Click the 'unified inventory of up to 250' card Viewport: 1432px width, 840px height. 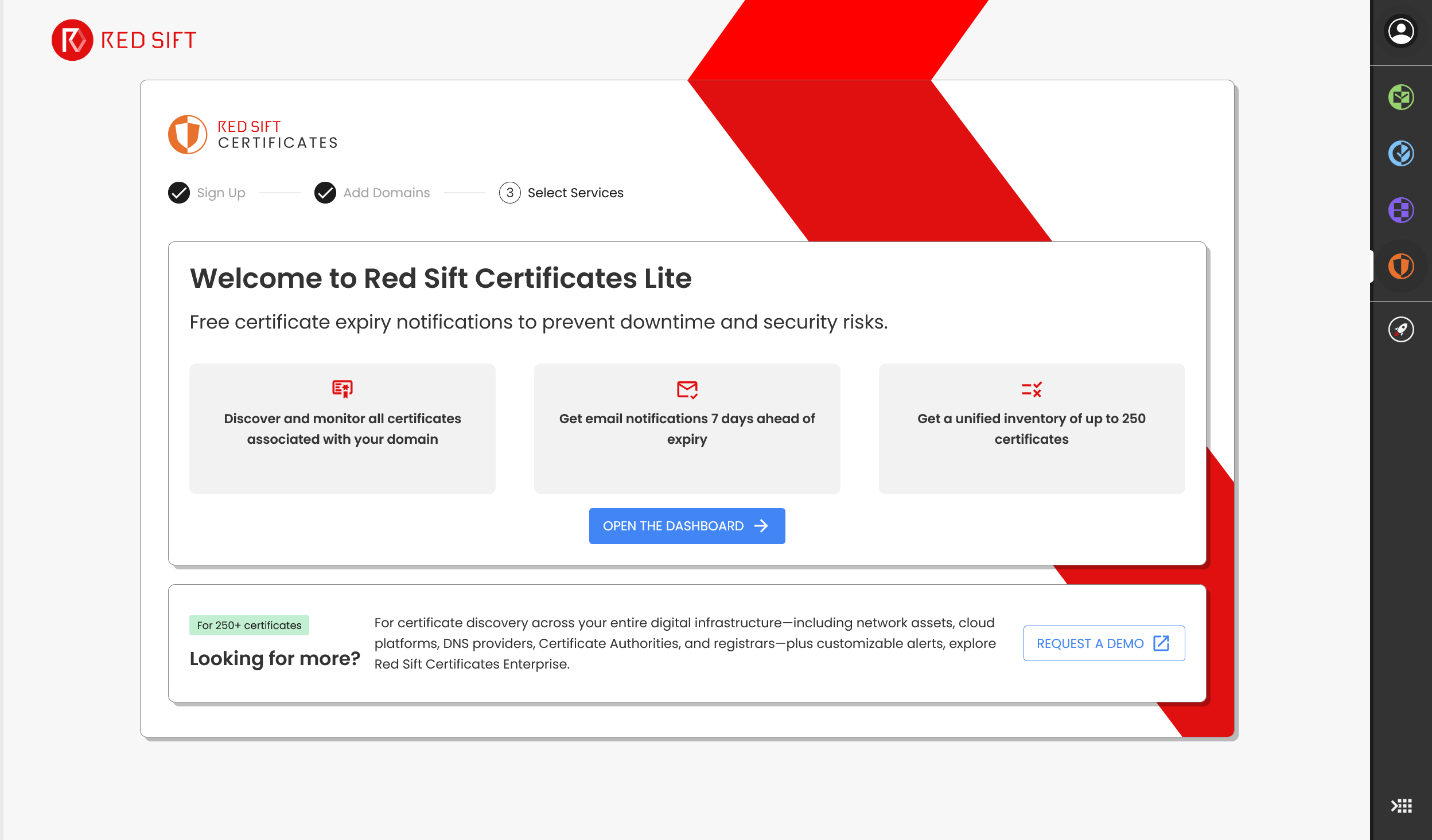point(1032,429)
